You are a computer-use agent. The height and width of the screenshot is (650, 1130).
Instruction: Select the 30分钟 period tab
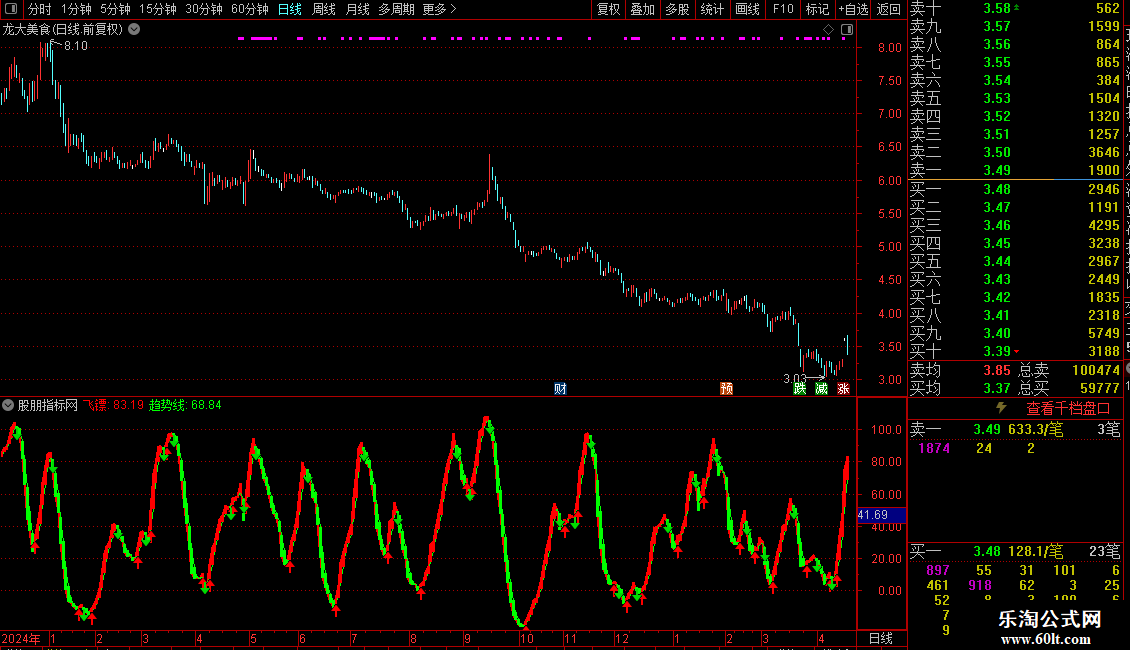pos(204,9)
